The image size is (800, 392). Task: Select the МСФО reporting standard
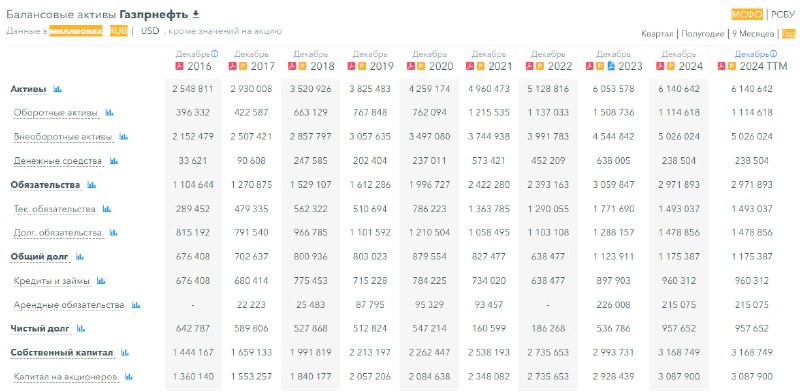coord(747,15)
